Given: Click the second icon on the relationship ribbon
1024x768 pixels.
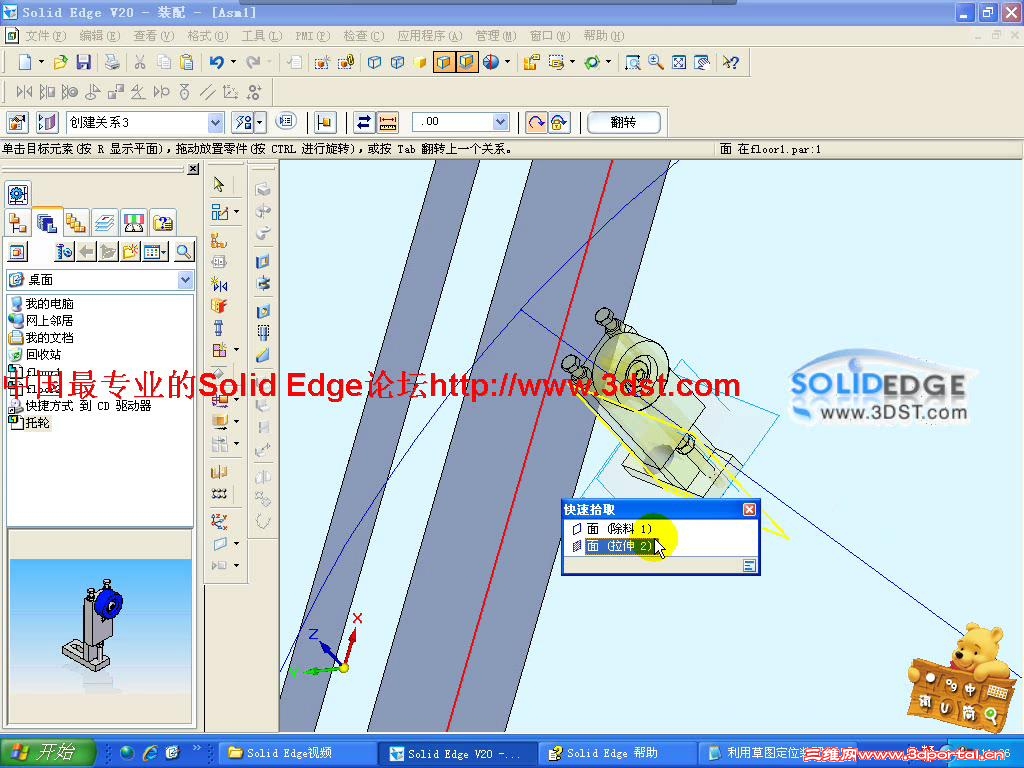Looking at the screenshot, I should 47,122.
